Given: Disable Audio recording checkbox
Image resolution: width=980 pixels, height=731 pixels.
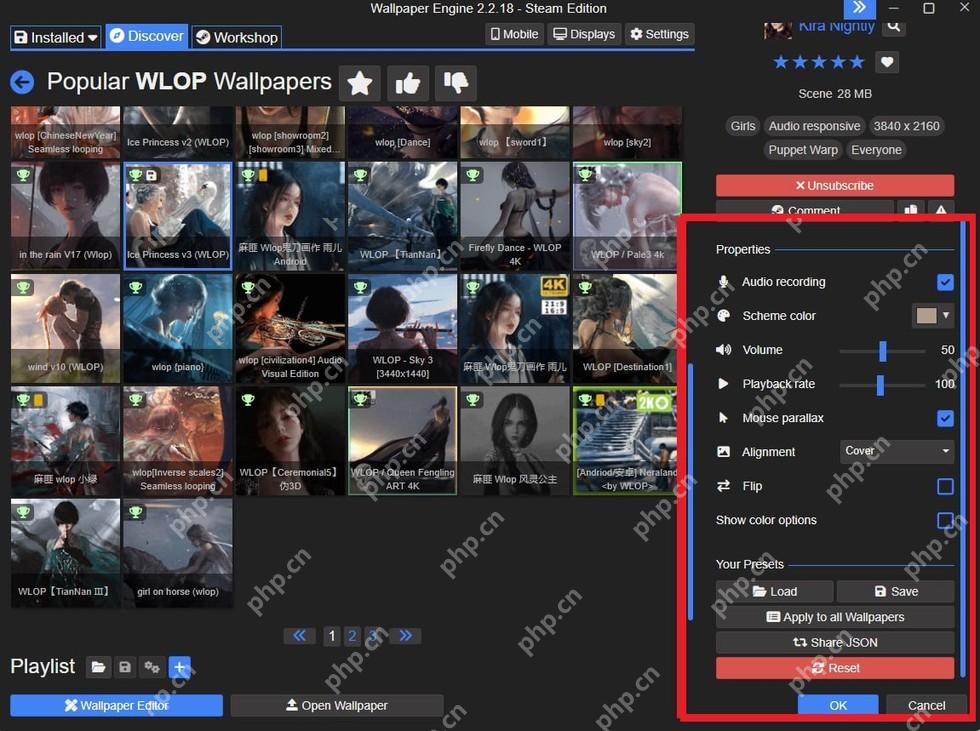Looking at the screenshot, I should coord(945,282).
